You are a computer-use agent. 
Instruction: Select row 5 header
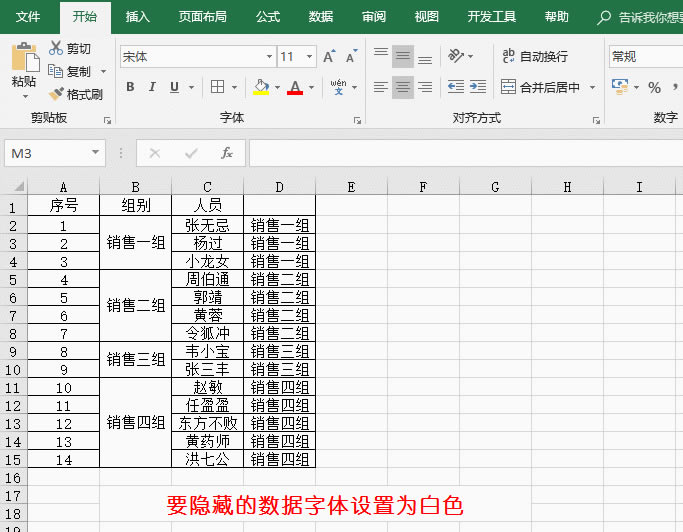[x=13, y=280]
